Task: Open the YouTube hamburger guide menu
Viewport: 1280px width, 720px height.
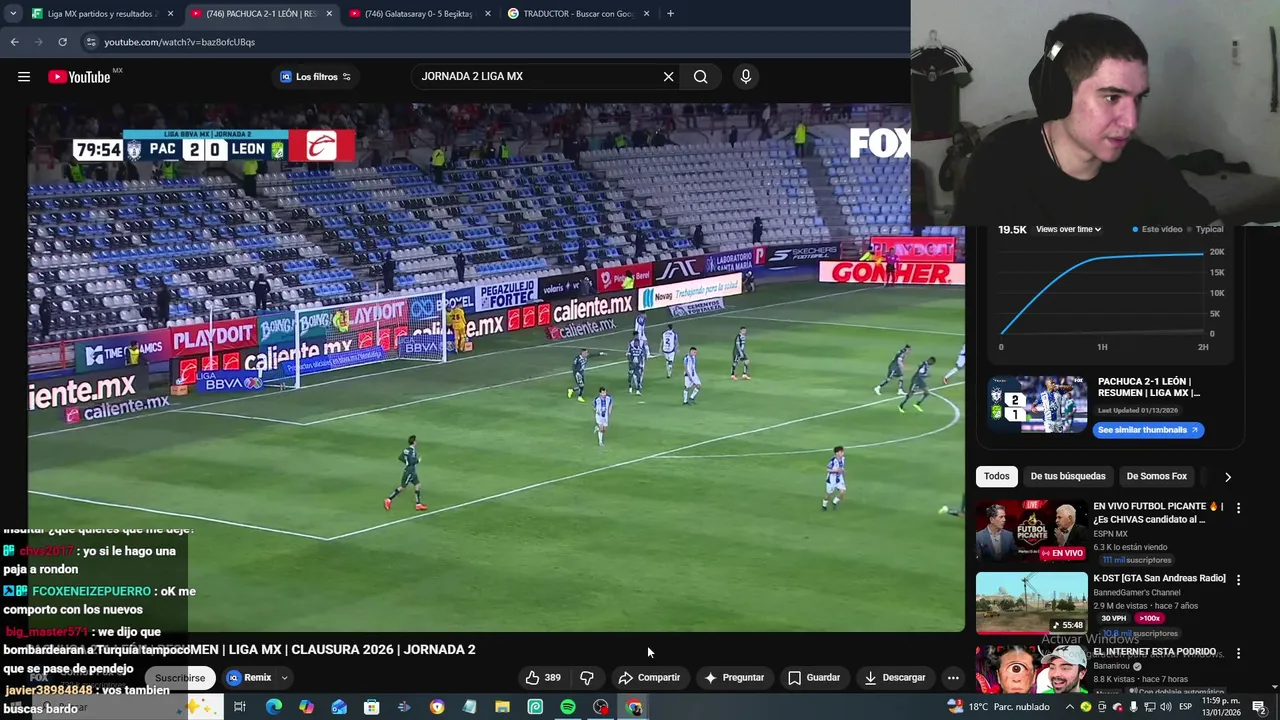Action: click(24, 77)
